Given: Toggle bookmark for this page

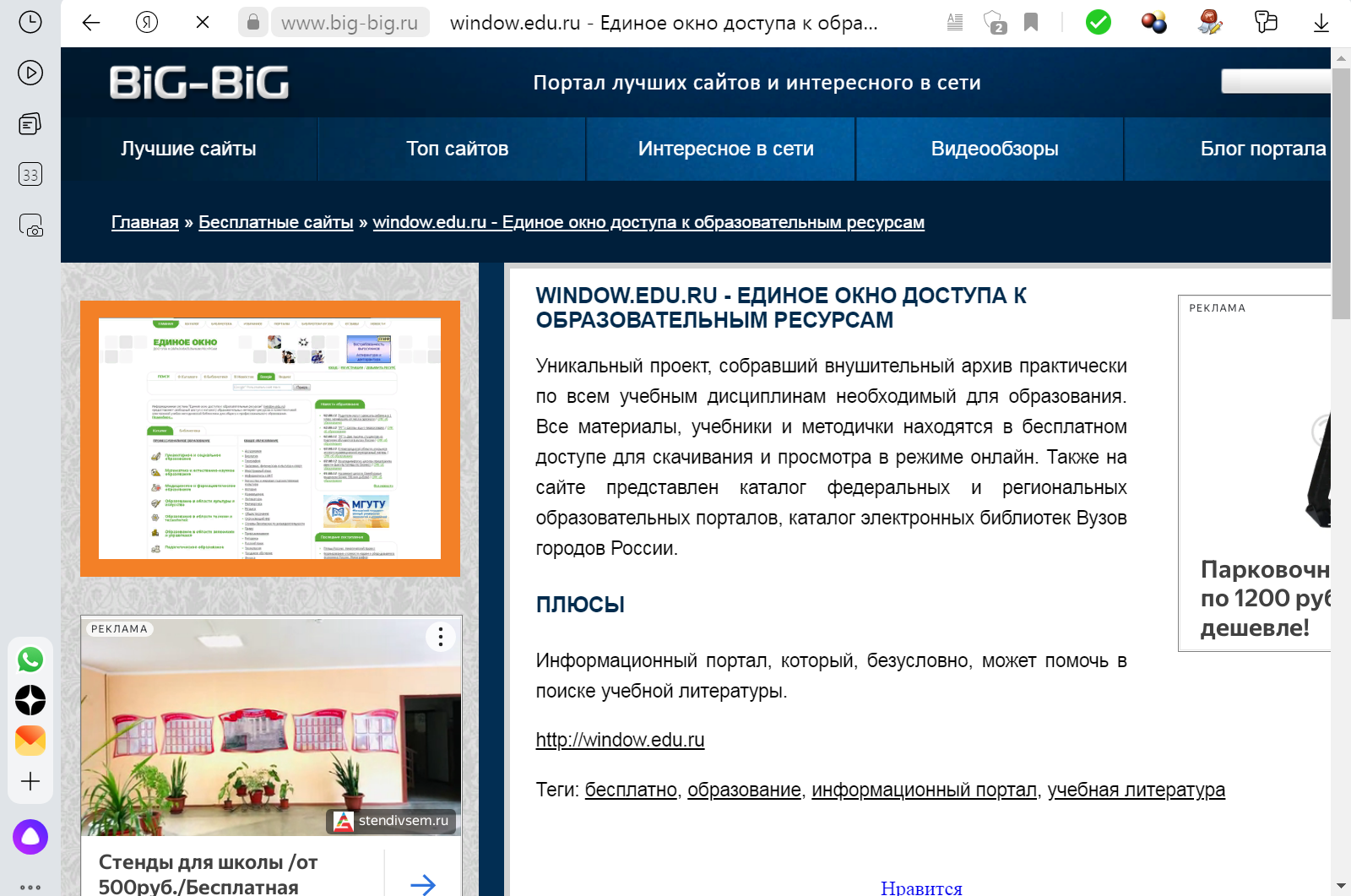Looking at the screenshot, I should tap(1031, 23).
